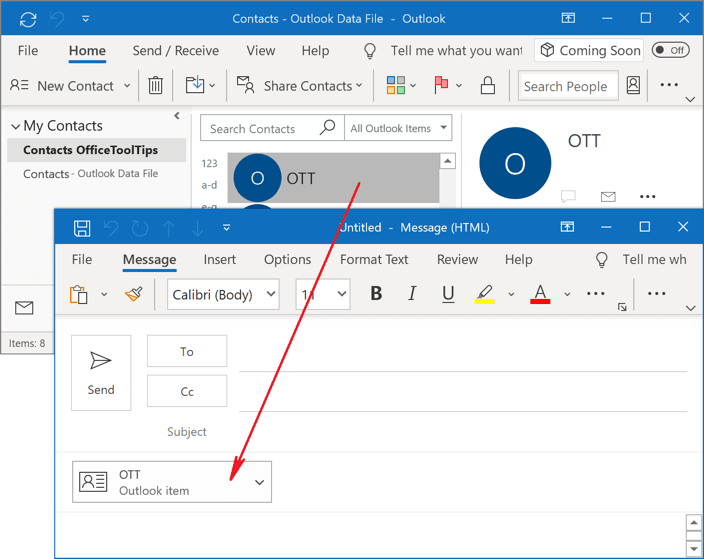Open All Outlook Items scope dropdown
The height and width of the screenshot is (559, 704).
click(x=398, y=128)
